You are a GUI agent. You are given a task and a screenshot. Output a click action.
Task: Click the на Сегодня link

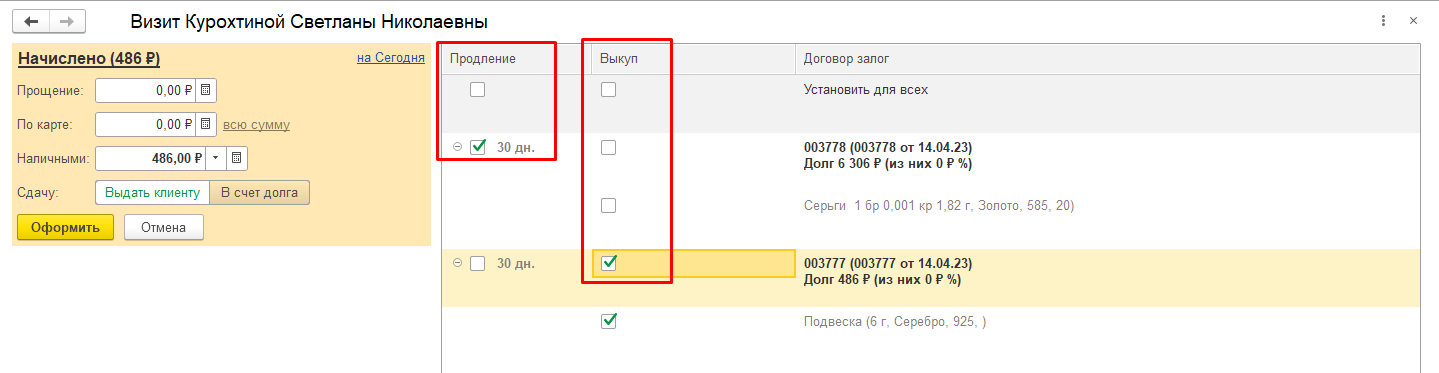pyautogui.click(x=391, y=58)
